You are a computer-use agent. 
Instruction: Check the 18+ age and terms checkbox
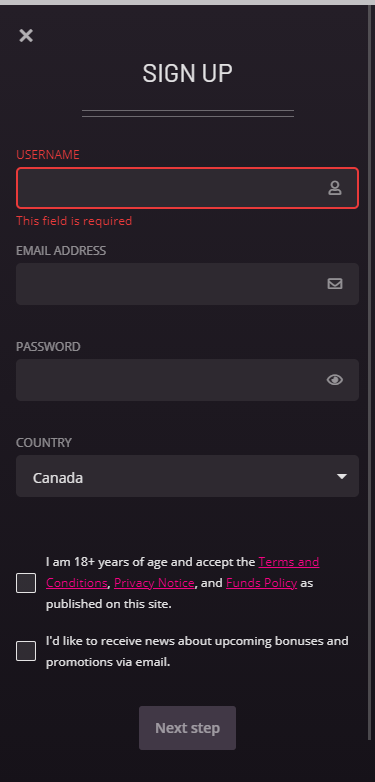pos(26,583)
